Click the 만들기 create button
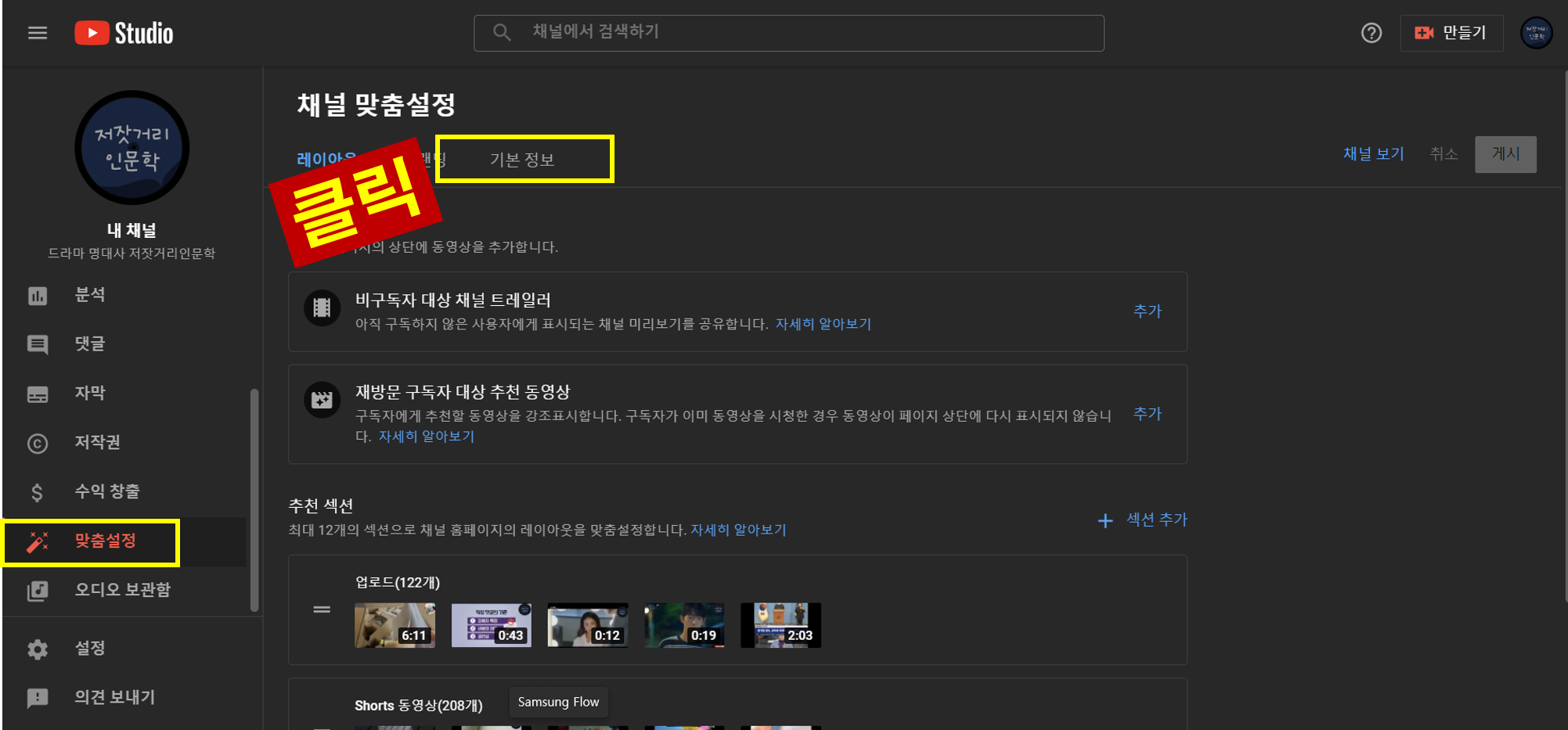 (1451, 33)
